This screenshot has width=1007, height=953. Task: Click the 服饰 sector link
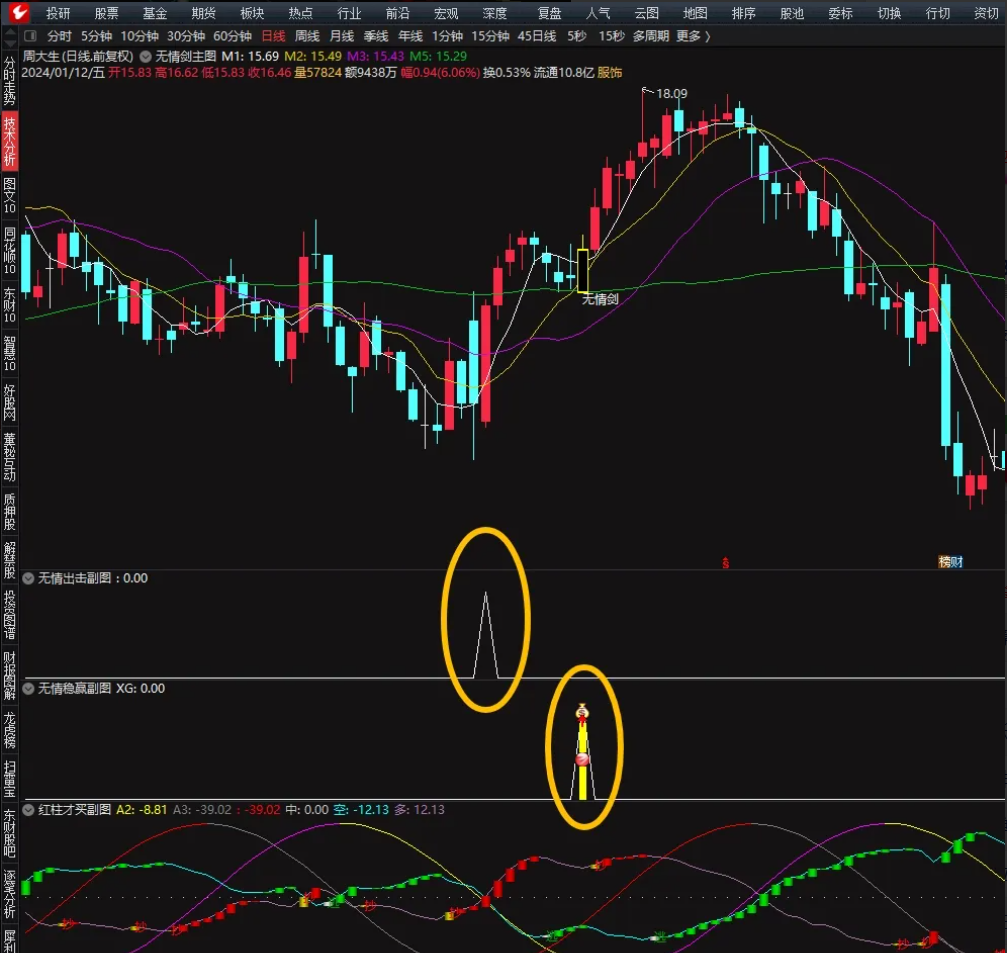click(x=609, y=72)
